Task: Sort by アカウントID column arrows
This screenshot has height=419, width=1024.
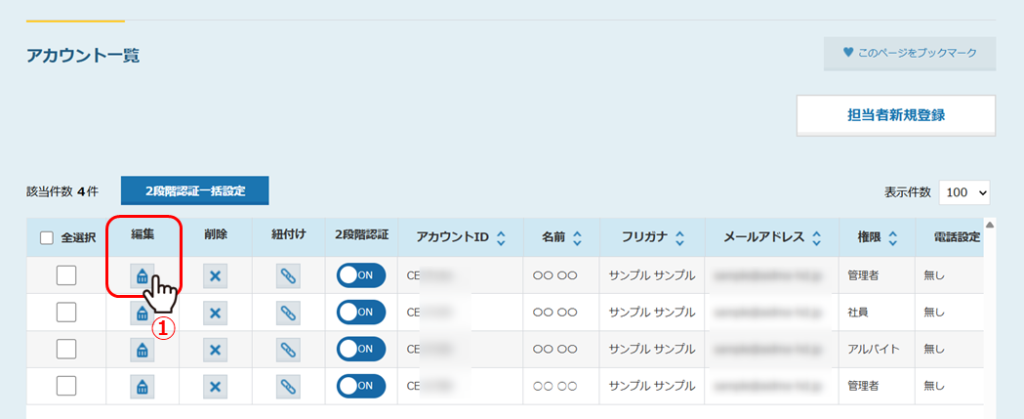Action: [501, 238]
